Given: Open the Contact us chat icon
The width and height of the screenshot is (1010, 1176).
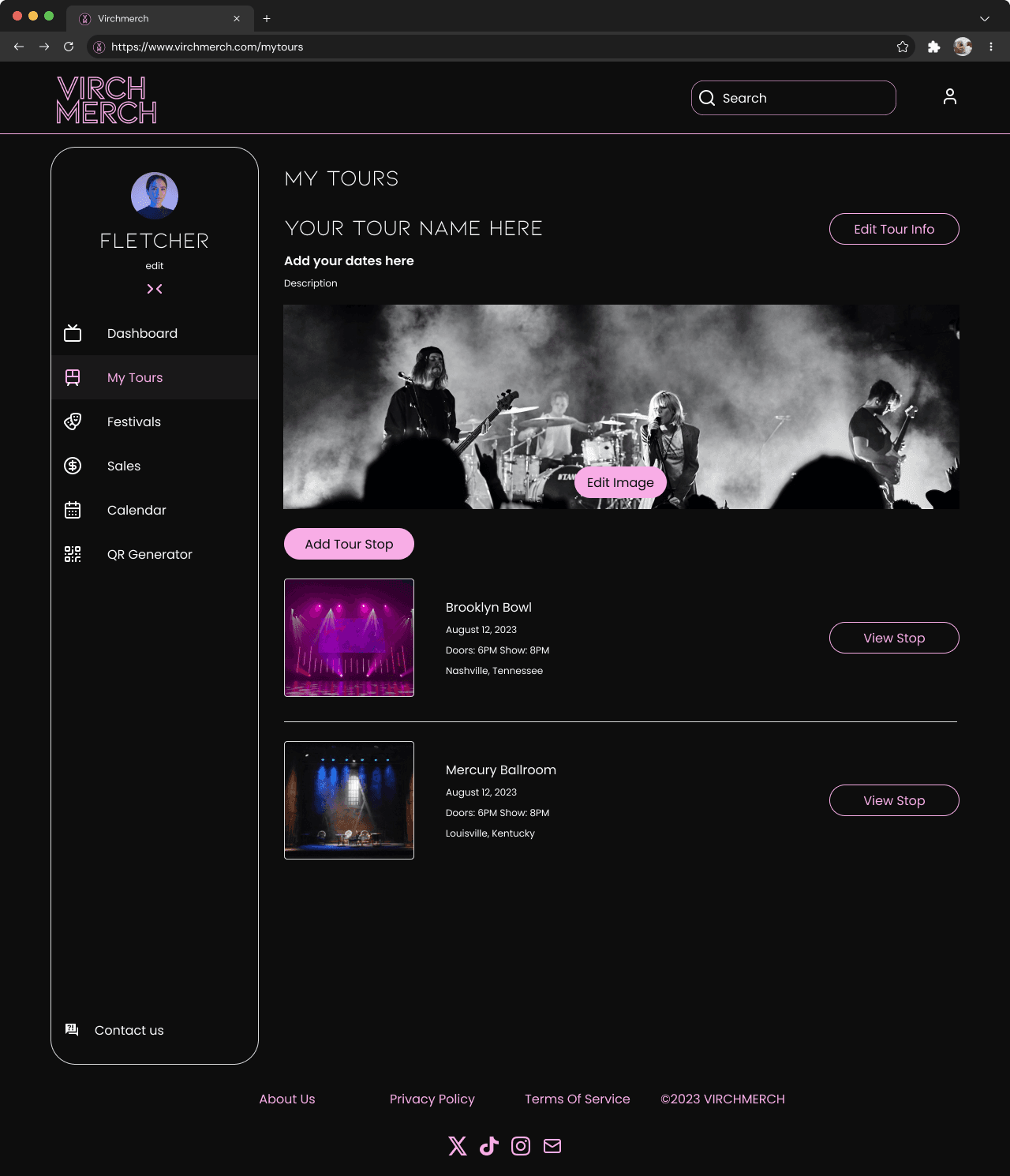Looking at the screenshot, I should pyautogui.click(x=72, y=1029).
